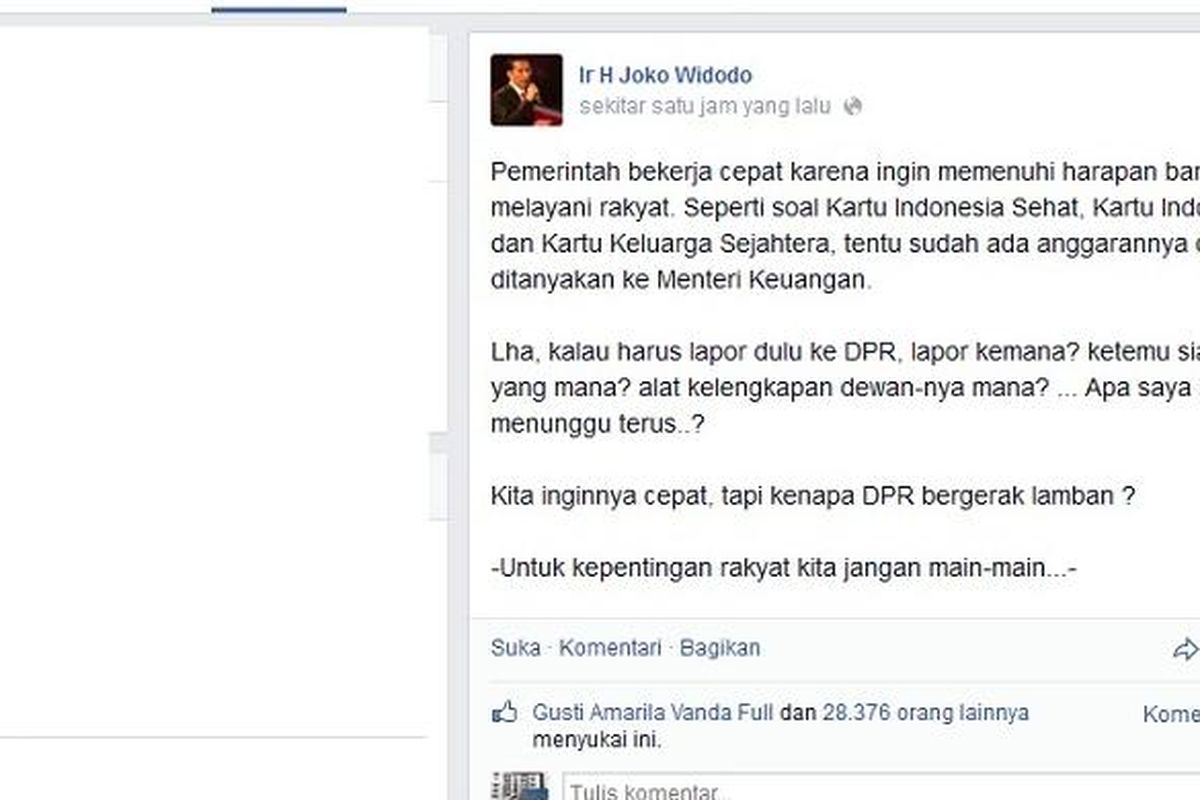1200x800 pixels.
Task: Open the Gusti Amarila Vanda Full profile link
Action: click(x=653, y=713)
